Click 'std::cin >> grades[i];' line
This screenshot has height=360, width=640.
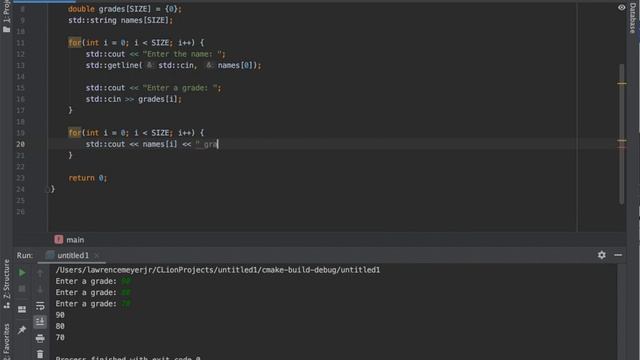tap(133, 99)
